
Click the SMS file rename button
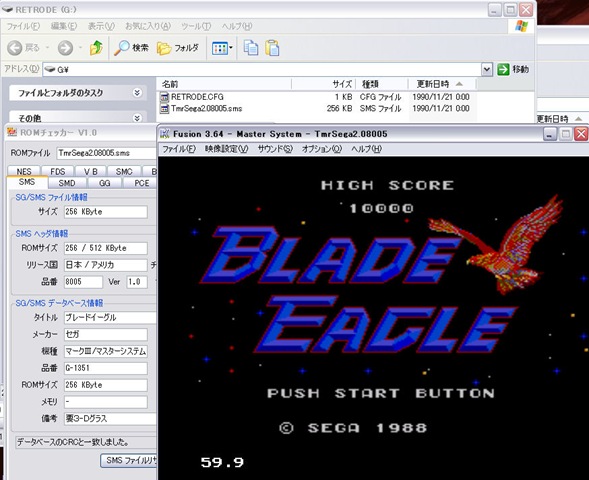129,460
